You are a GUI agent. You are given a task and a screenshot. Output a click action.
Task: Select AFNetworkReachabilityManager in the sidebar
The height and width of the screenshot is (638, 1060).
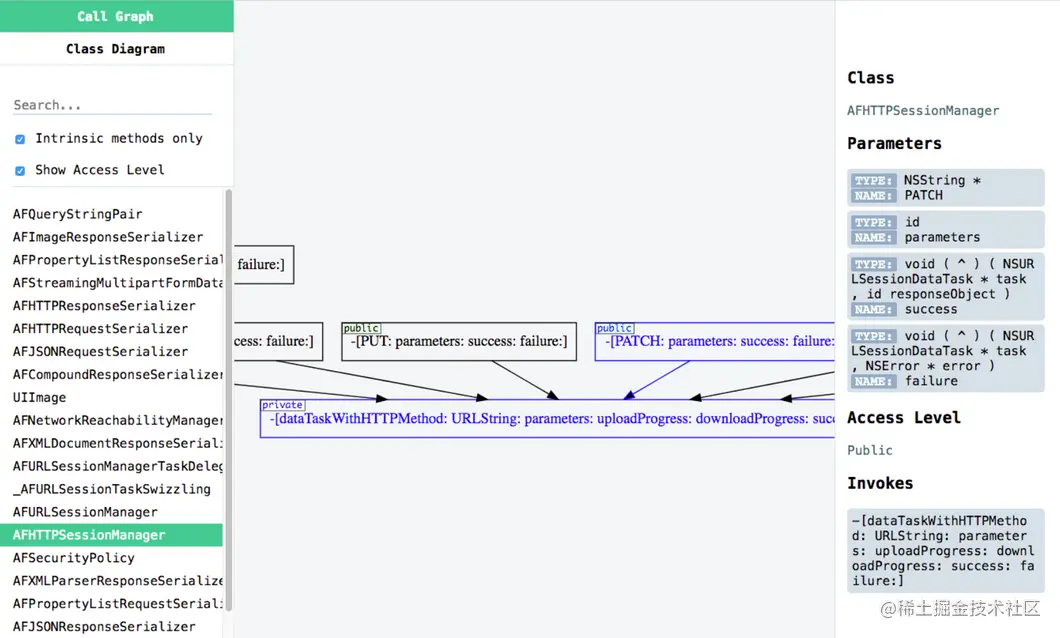click(115, 420)
